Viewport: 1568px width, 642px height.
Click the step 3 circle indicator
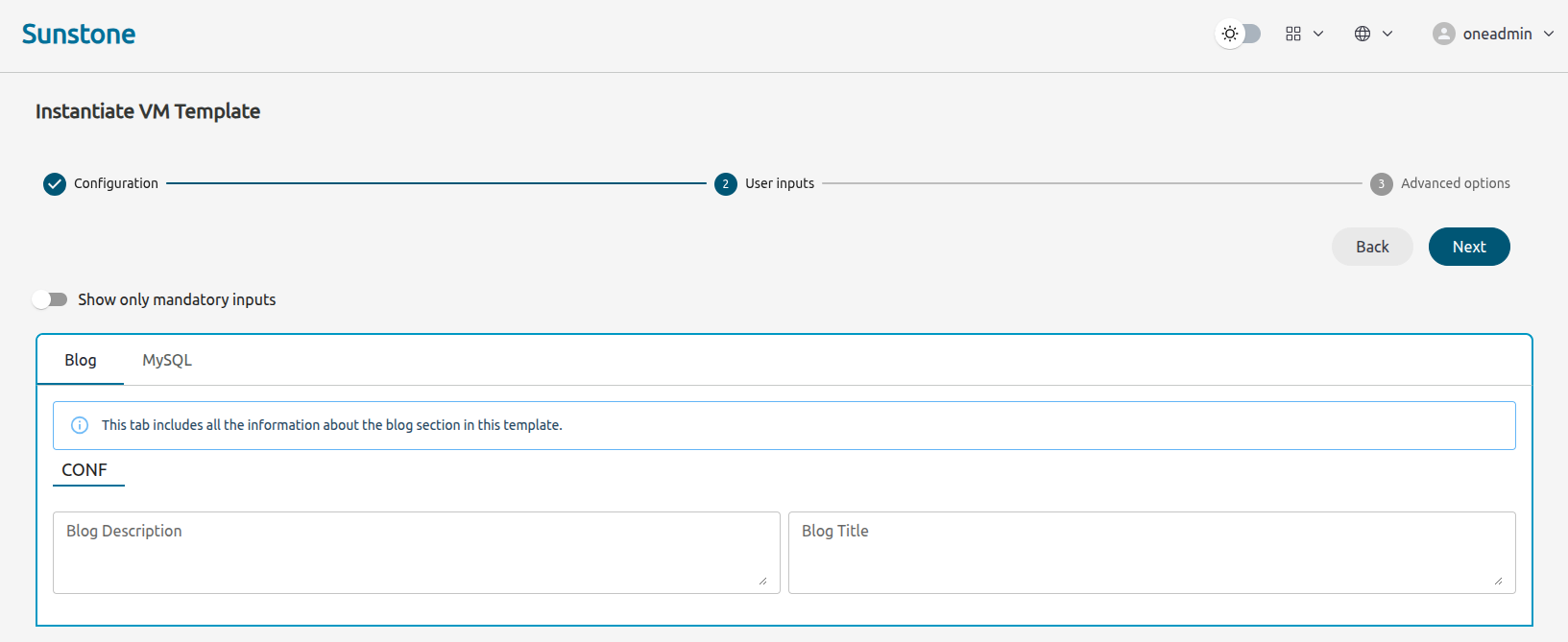(1382, 183)
